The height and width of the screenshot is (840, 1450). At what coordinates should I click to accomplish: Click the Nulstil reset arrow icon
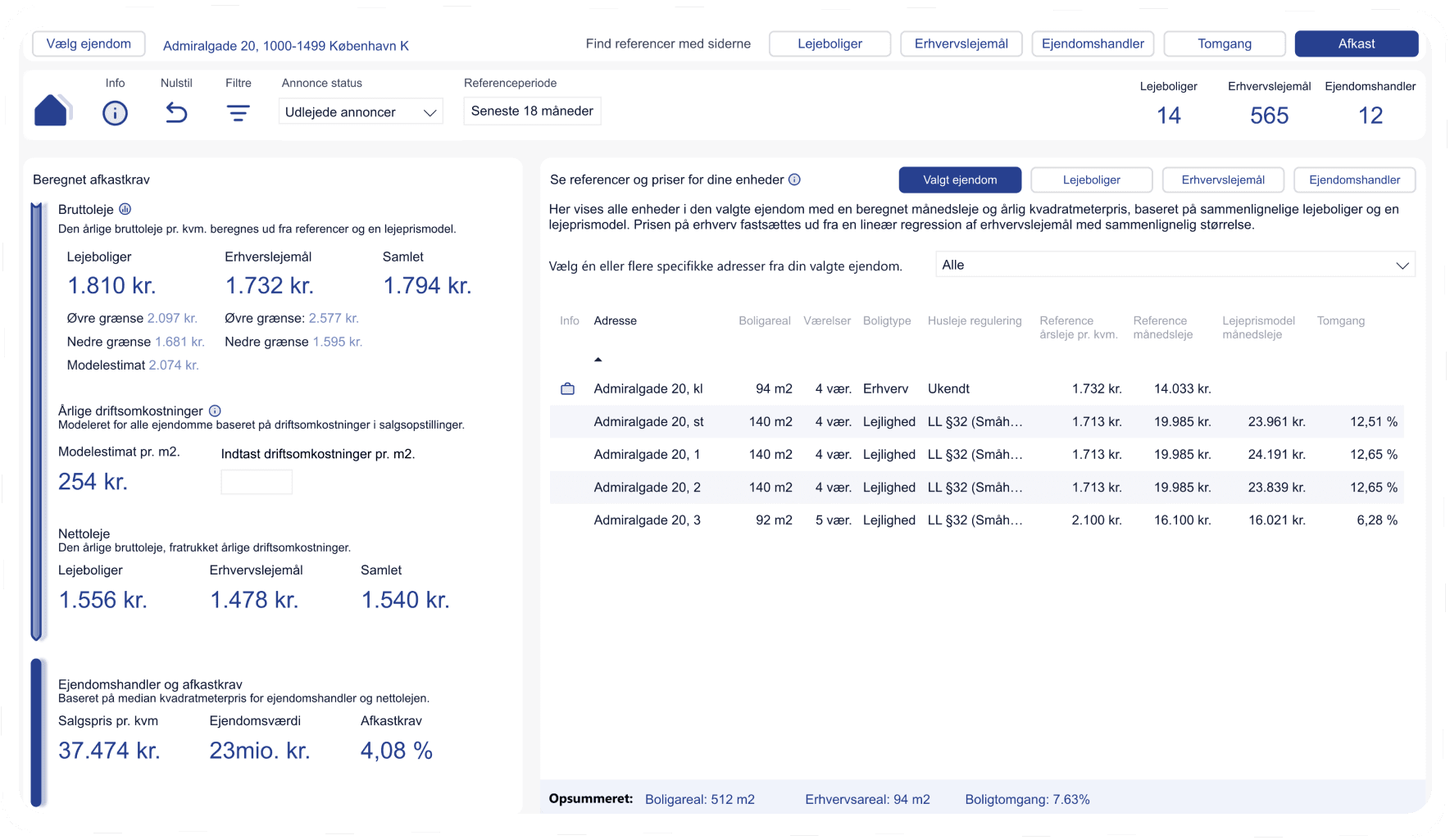pyautogui.click(x=176, y=112)
